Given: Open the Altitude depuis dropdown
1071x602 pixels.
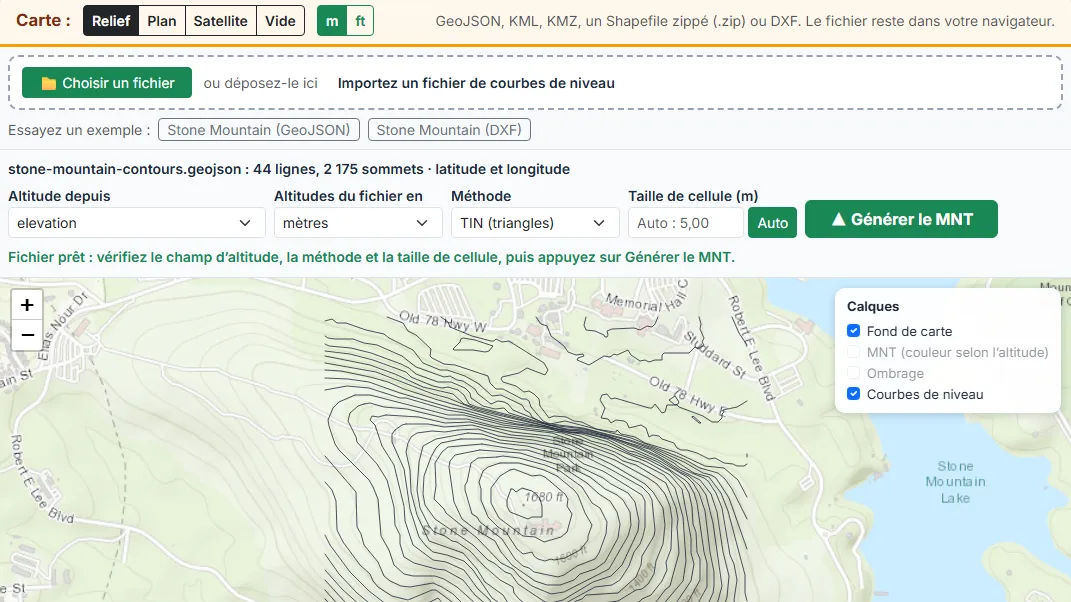Looking at the screenshot, I should (137, 223).
